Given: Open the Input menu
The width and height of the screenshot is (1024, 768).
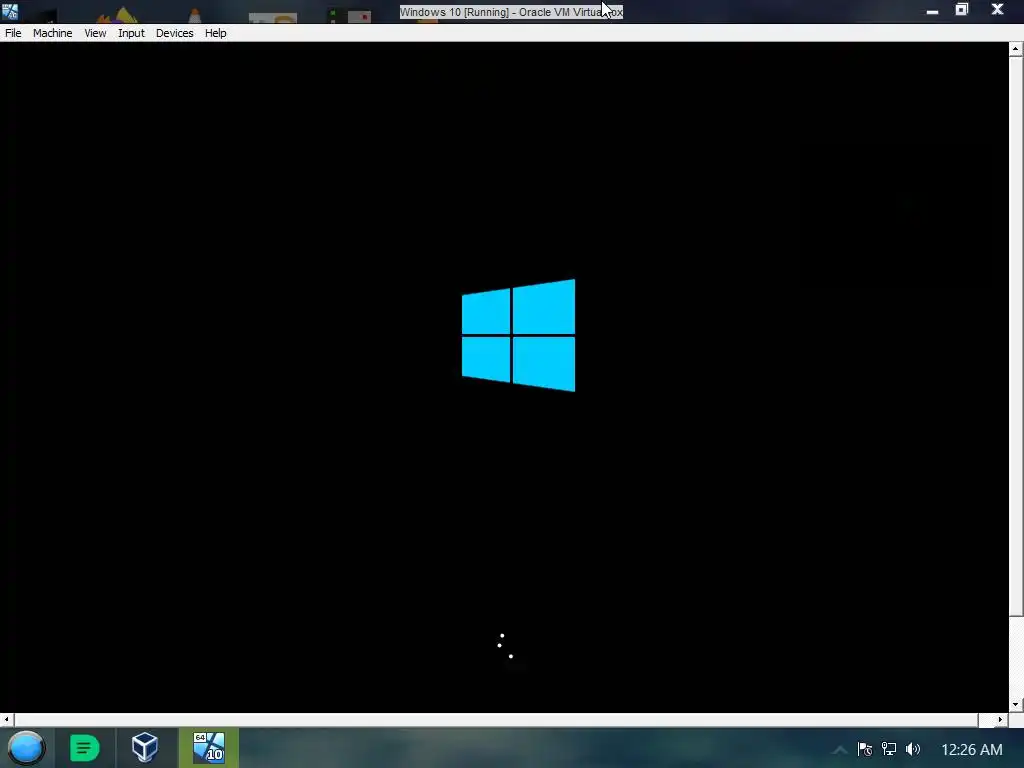Looking at the screenshot, I should pos(131,33).
